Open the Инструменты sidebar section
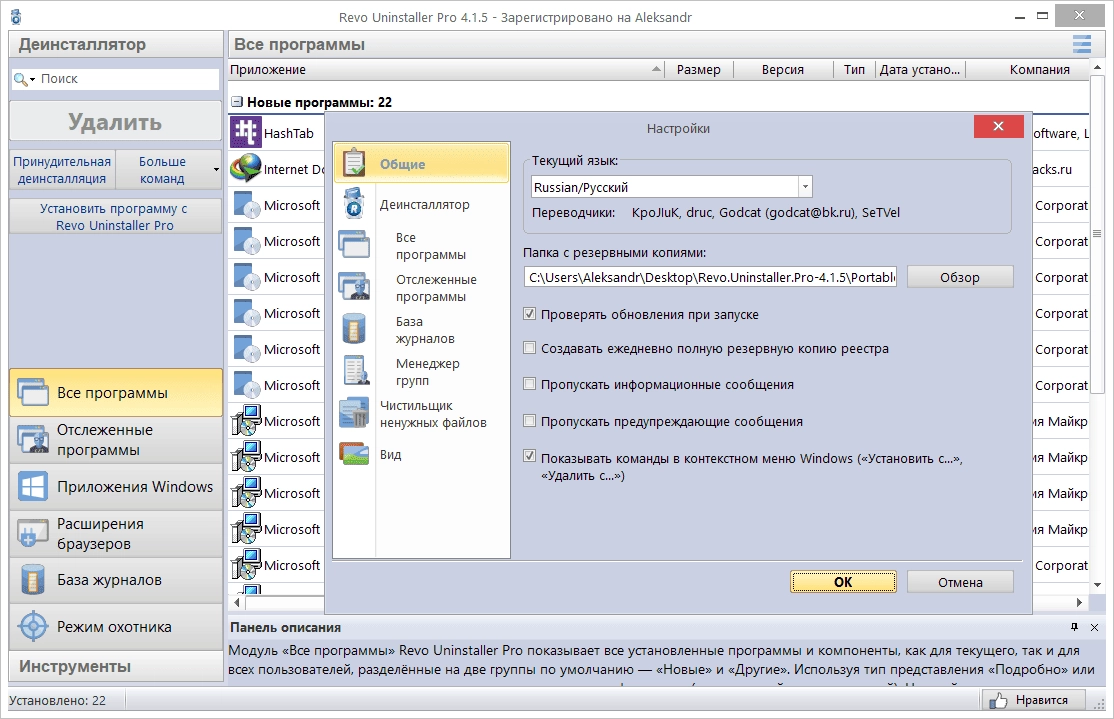Screen dimensions: 1114x719 click(x=116, y=666)
